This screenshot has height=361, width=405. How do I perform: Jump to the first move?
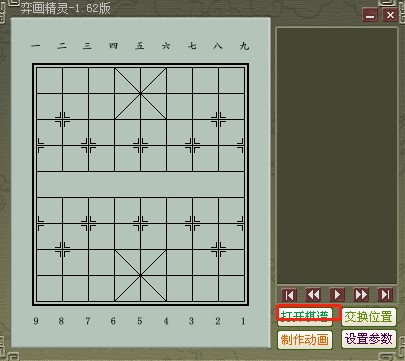pyautogui.click(x=289, y=295)
